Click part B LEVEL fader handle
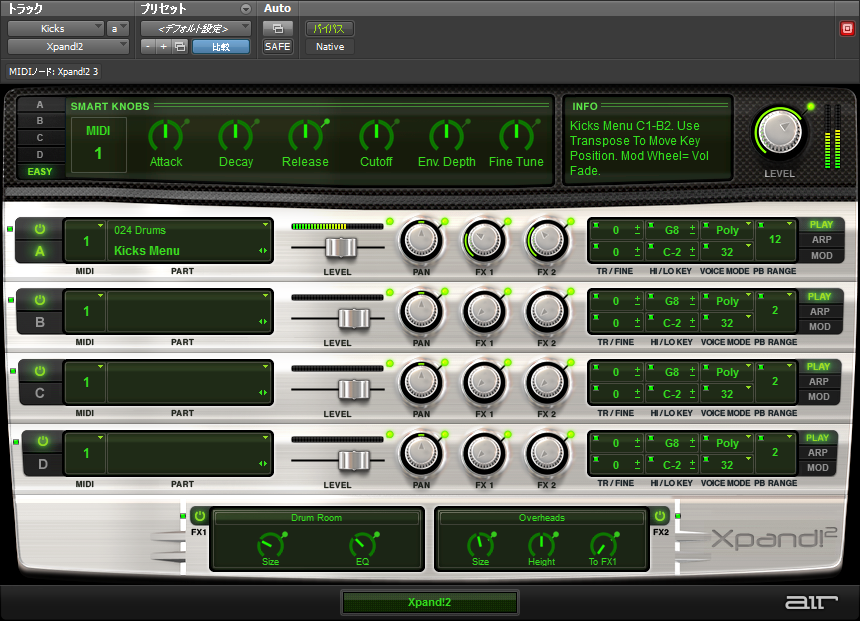The height and width of the screenshot is (621, 860). pyautogui.click(x=354, y=319)
